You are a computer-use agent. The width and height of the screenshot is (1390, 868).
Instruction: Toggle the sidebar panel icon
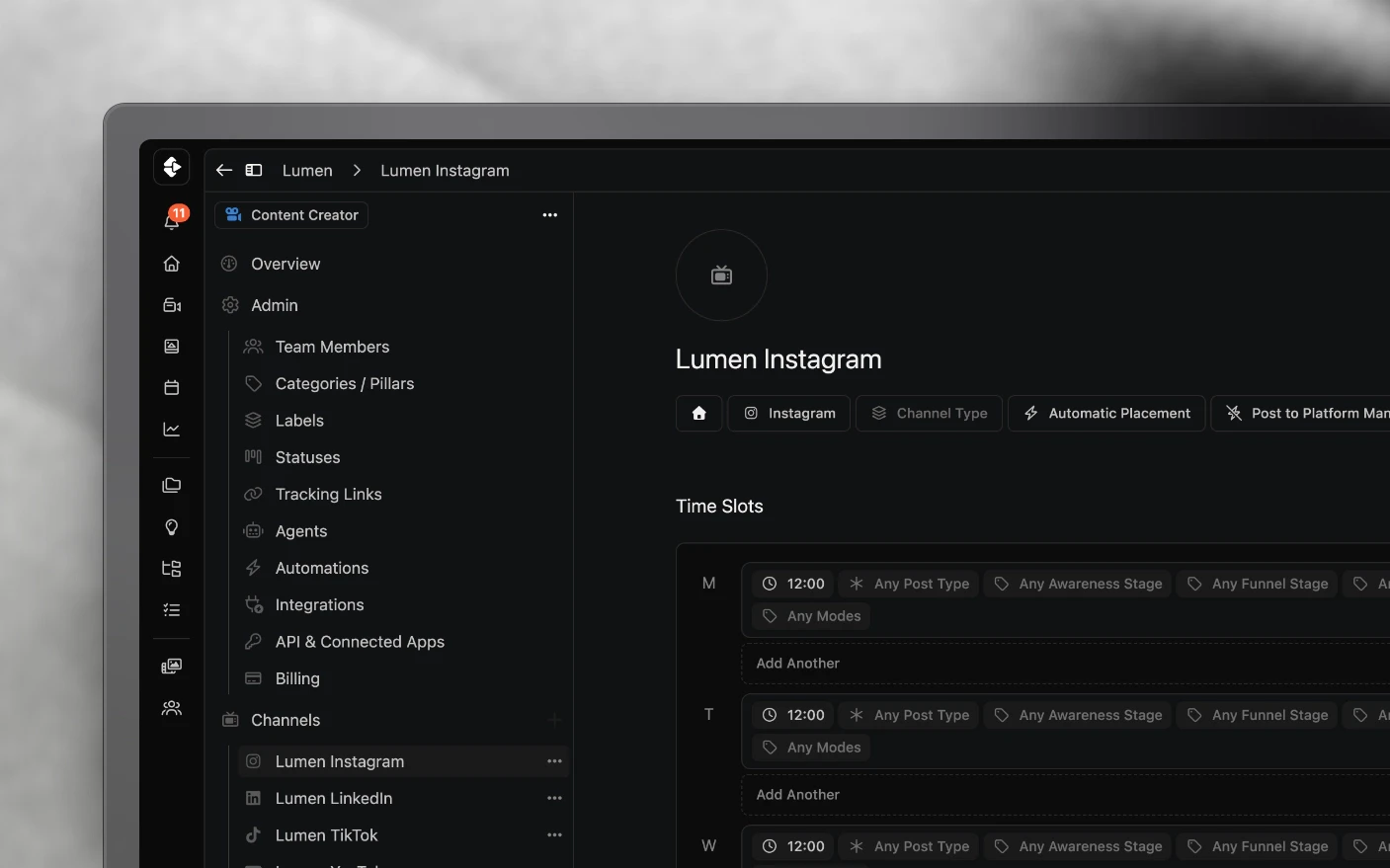click(x=254, y=170)
